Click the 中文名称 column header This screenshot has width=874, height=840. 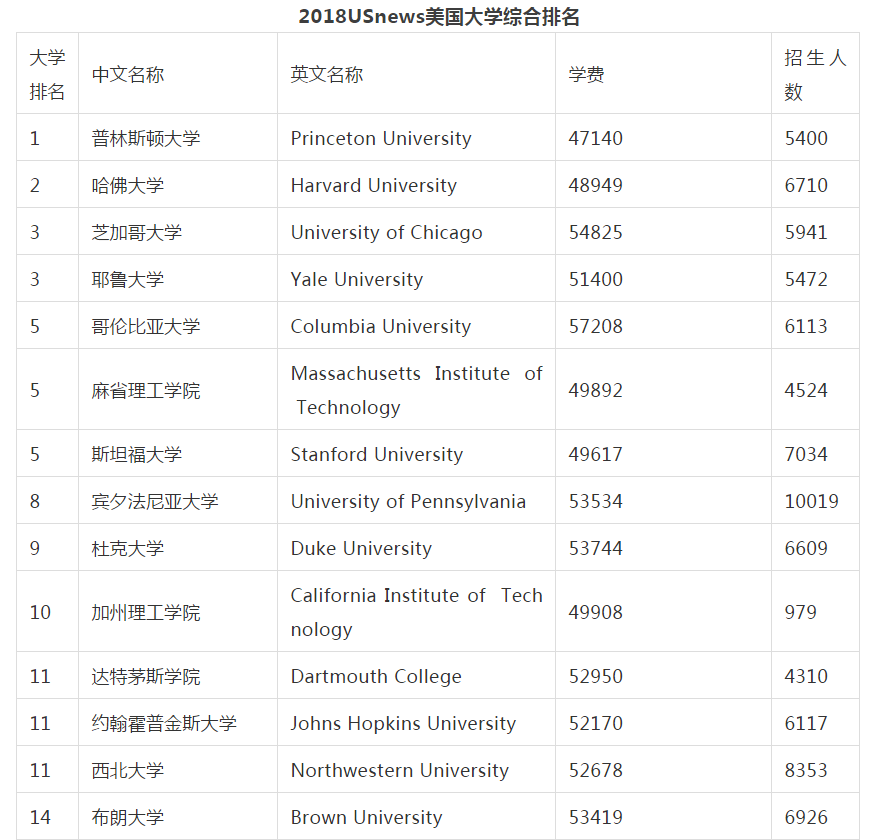[128, 75]
